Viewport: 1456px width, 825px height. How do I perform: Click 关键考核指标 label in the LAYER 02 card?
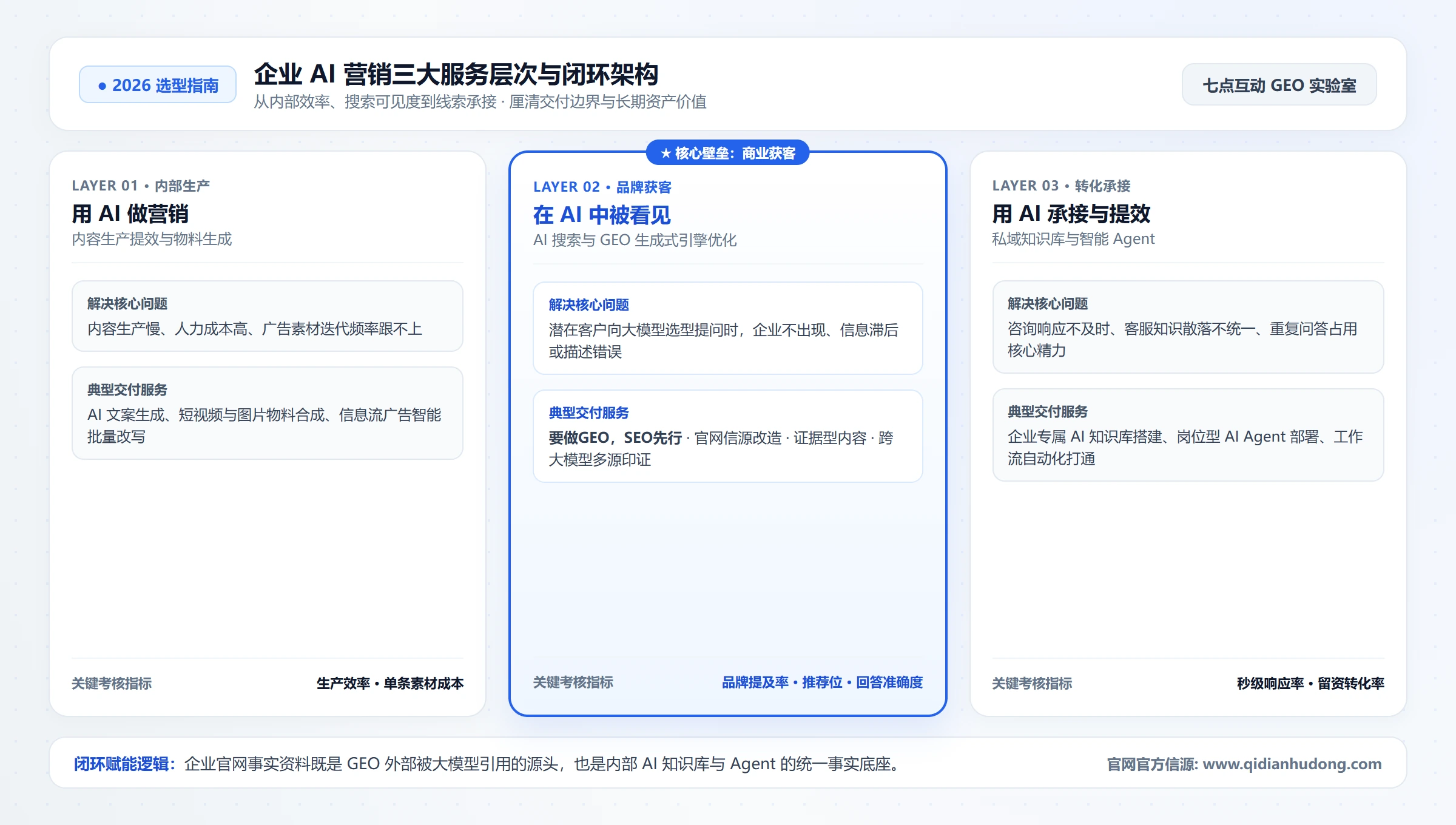click(573, 682)
